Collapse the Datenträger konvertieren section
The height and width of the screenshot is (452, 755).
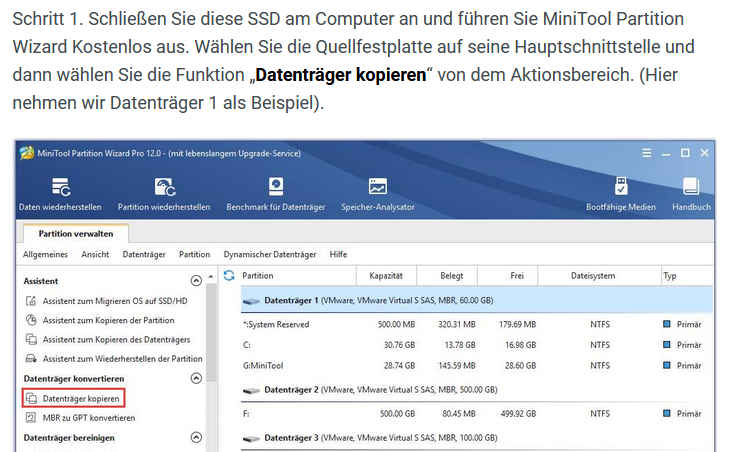click(x=196, y=378)
